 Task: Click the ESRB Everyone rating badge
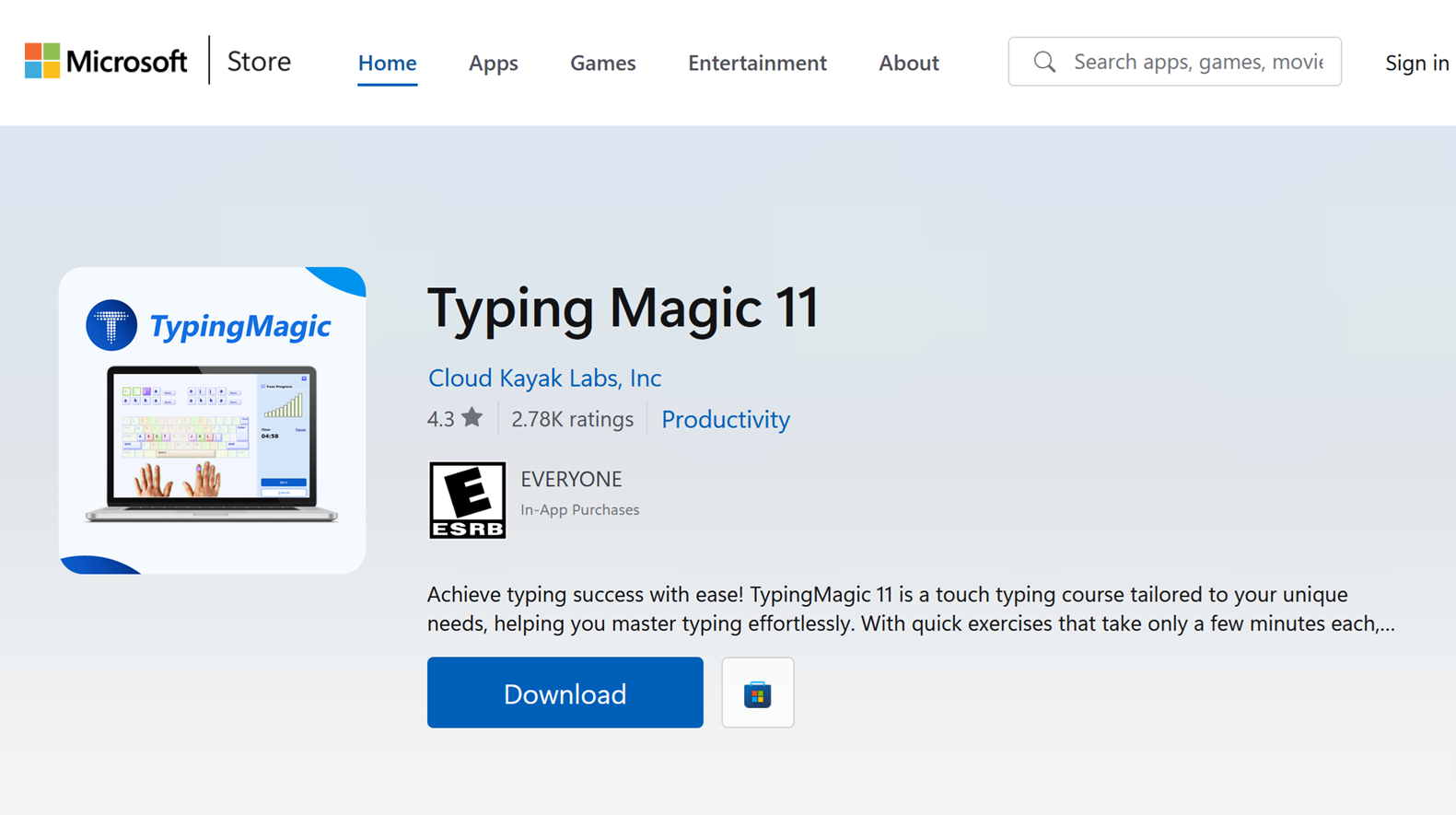click(x=467, y=500)
